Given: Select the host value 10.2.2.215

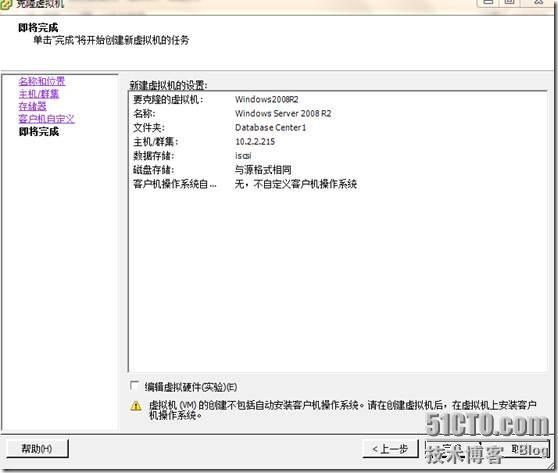Looking at the screenshot, I should [255, 142].
